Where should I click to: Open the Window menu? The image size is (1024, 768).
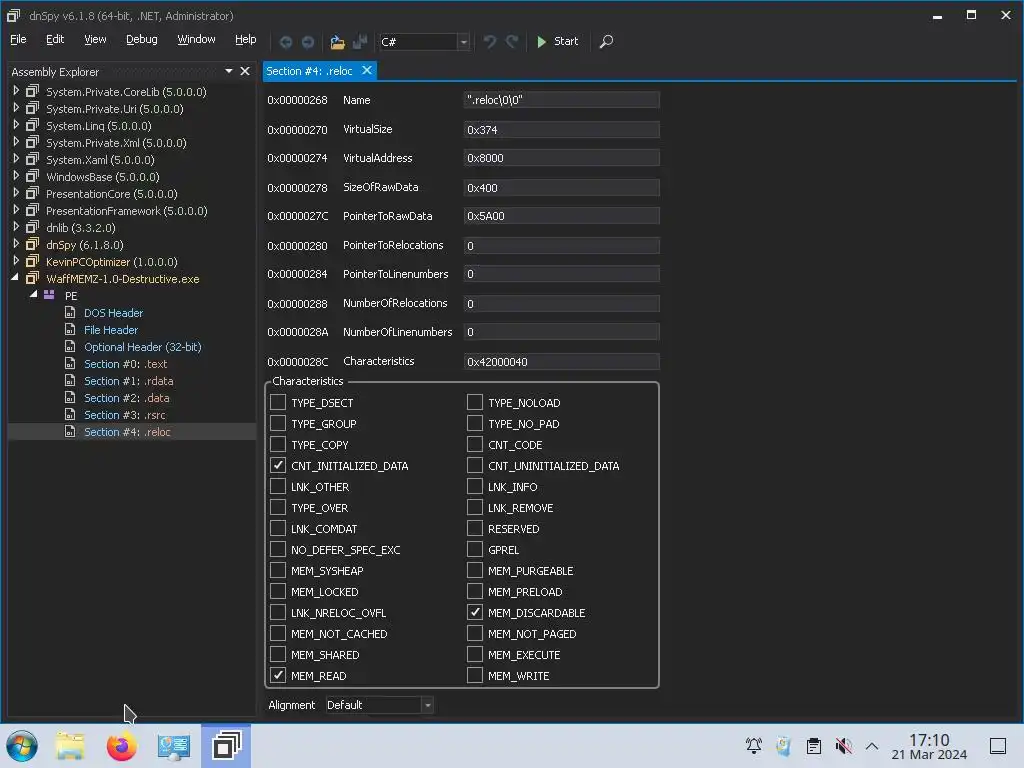pos(197,39)
